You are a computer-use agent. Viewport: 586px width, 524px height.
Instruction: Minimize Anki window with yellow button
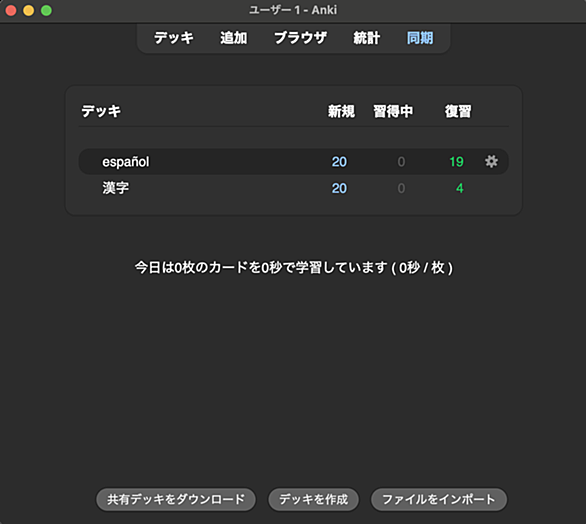click(29, 10)
